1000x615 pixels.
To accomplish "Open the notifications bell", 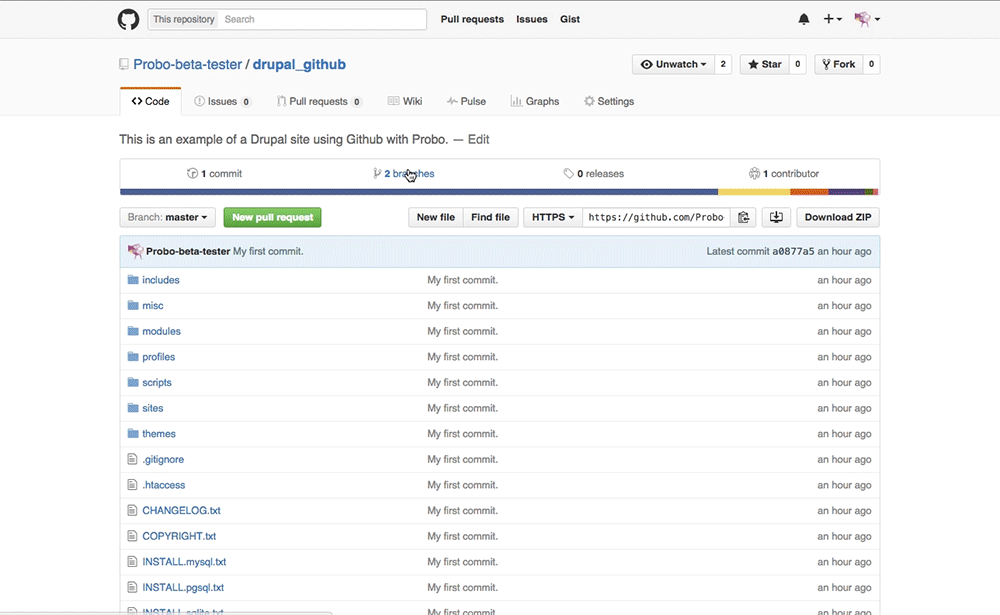I will [803, 19].
